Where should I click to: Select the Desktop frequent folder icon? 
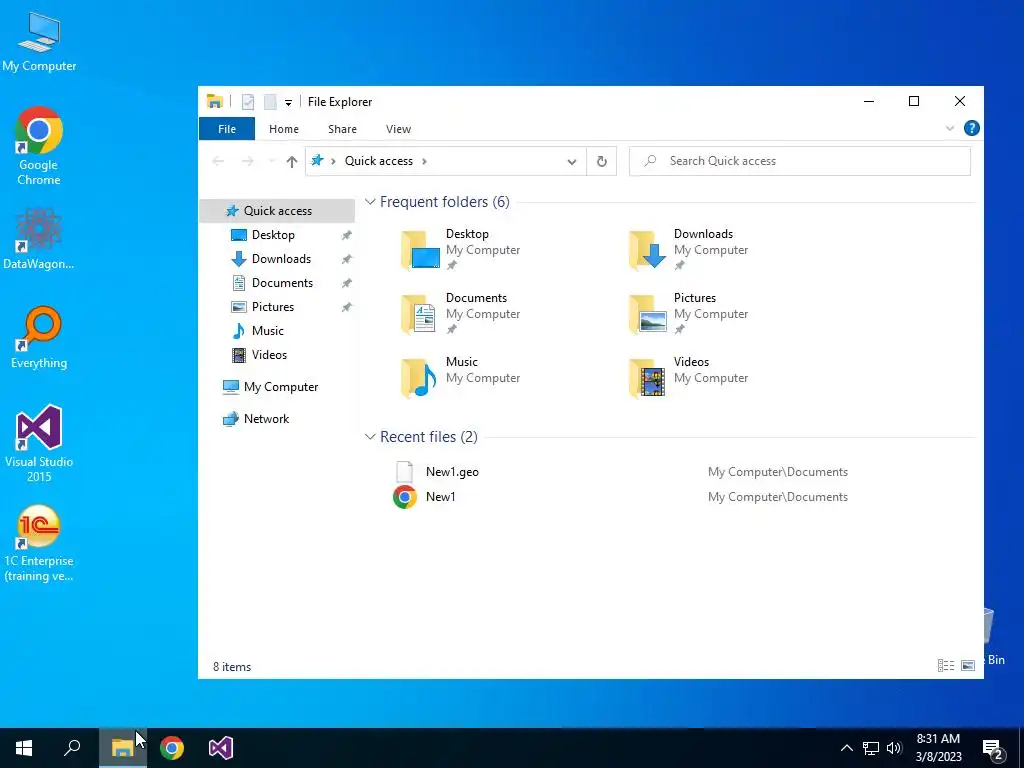421,249
